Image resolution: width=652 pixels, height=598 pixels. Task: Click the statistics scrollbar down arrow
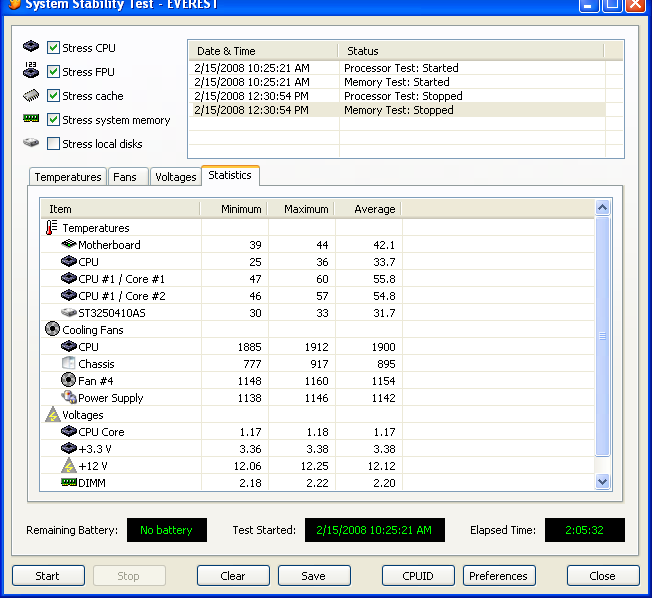coord(603,482)
